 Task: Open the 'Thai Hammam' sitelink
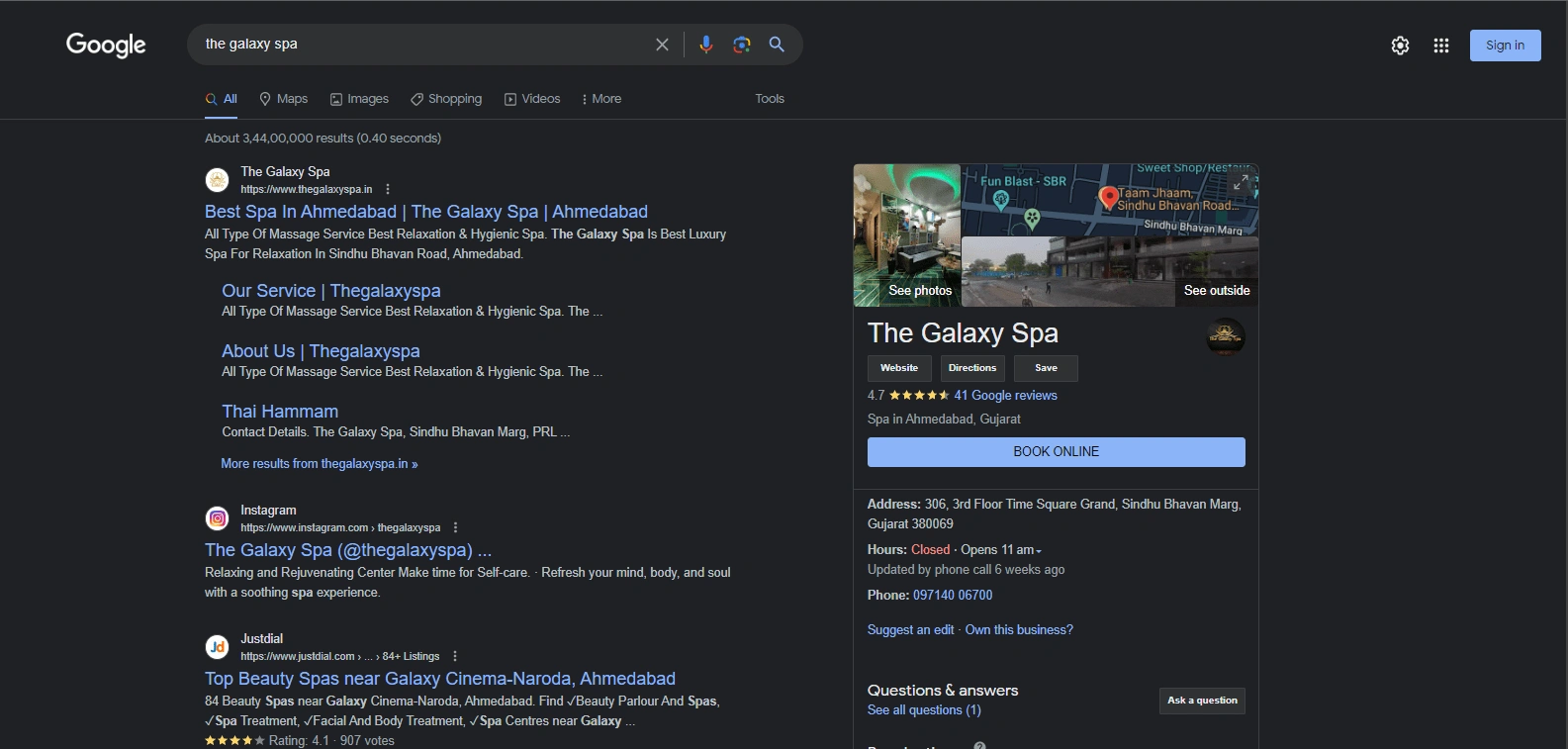click(280, 412)
